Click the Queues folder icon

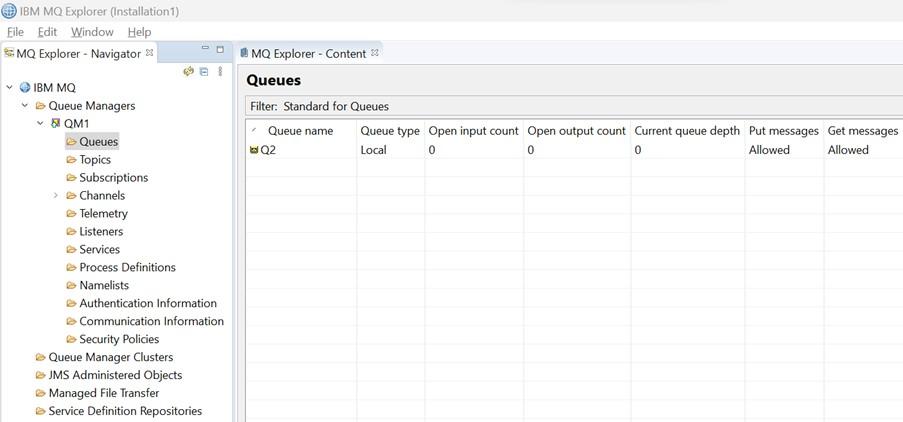click(71, 142)
